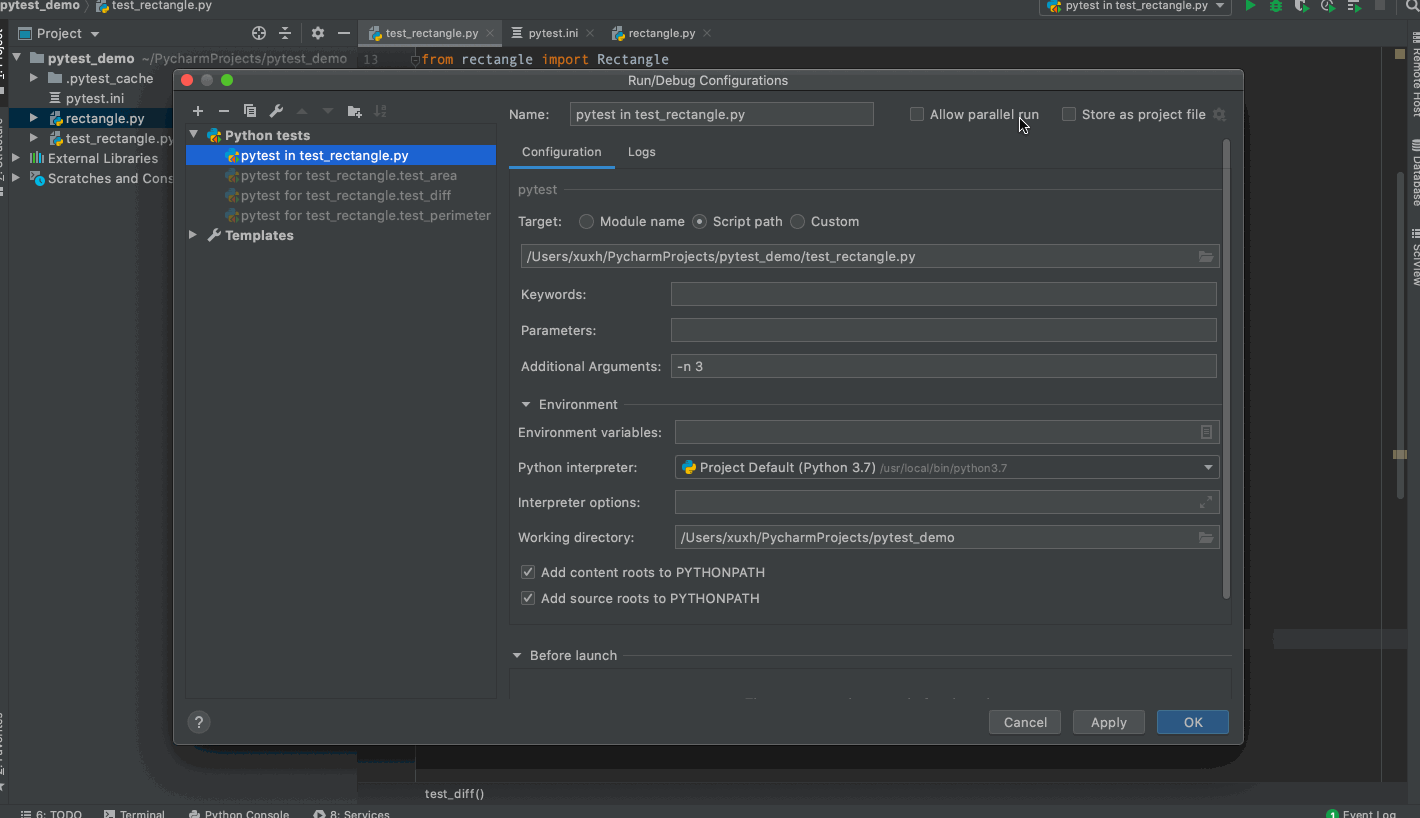This screenshot has width=1420, height=818.
Task: Move configuration up with arrow icon
Action: pos(302,111)
